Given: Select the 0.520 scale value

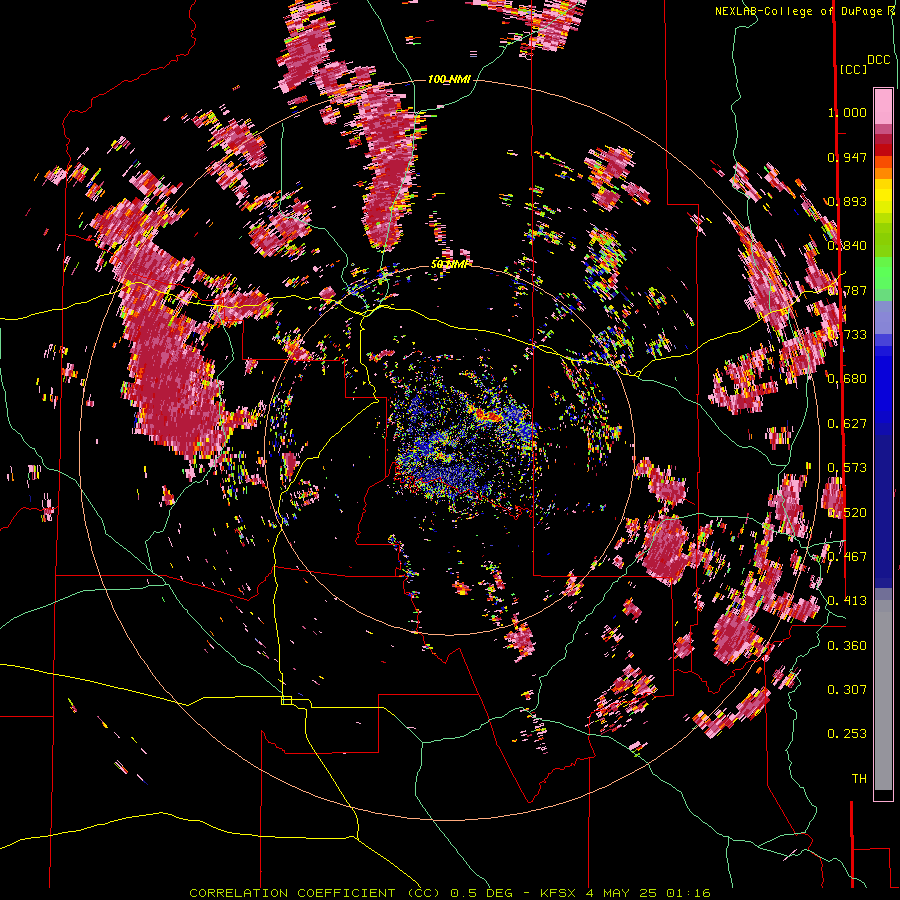Looking at the screenshot, I should point(847,513).
